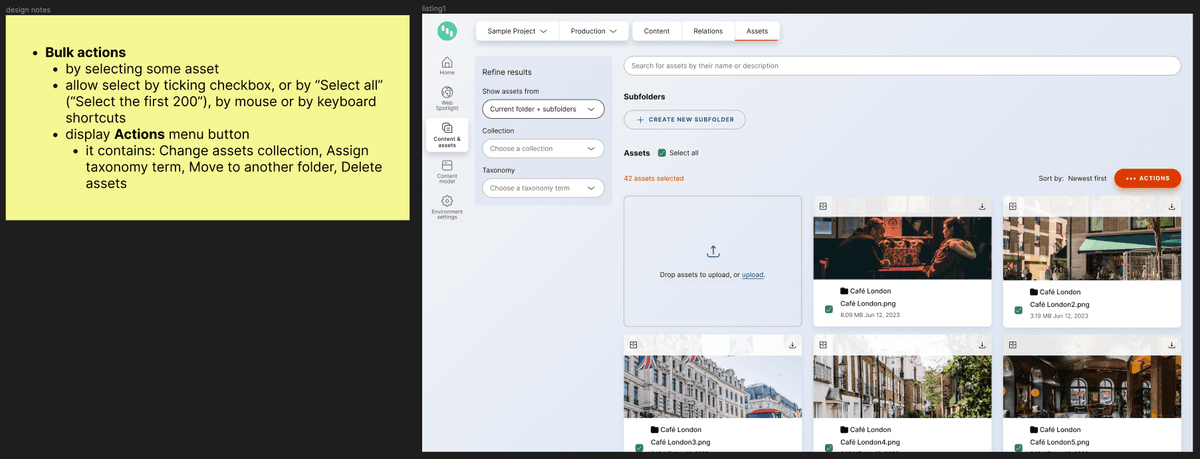Uncheck the Café London2.png checkbox
The height and width of the screenshot is (459, 1200).
point(1018,310)
